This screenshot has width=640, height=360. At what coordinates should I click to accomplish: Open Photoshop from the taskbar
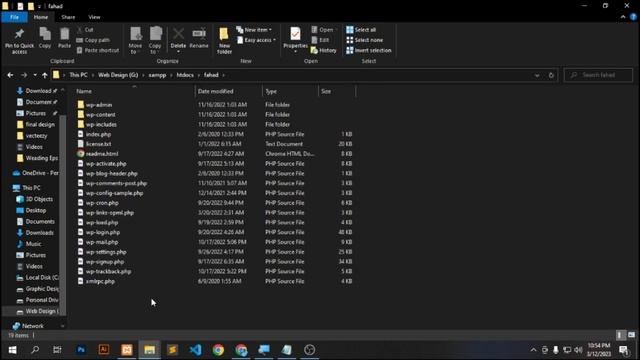[x=81, y=350]
